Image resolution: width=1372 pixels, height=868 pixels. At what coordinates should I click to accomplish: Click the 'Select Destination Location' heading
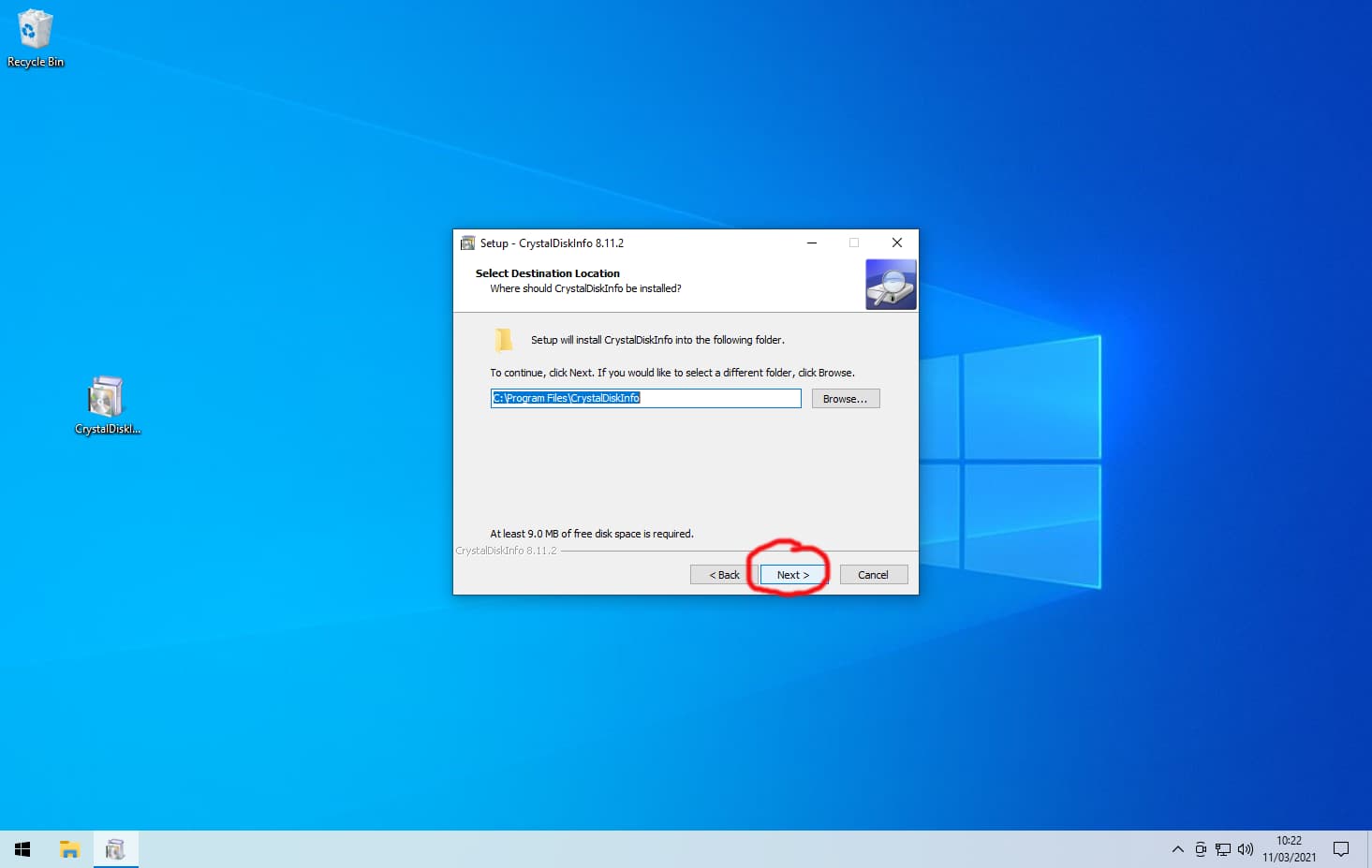pos(548,273)
